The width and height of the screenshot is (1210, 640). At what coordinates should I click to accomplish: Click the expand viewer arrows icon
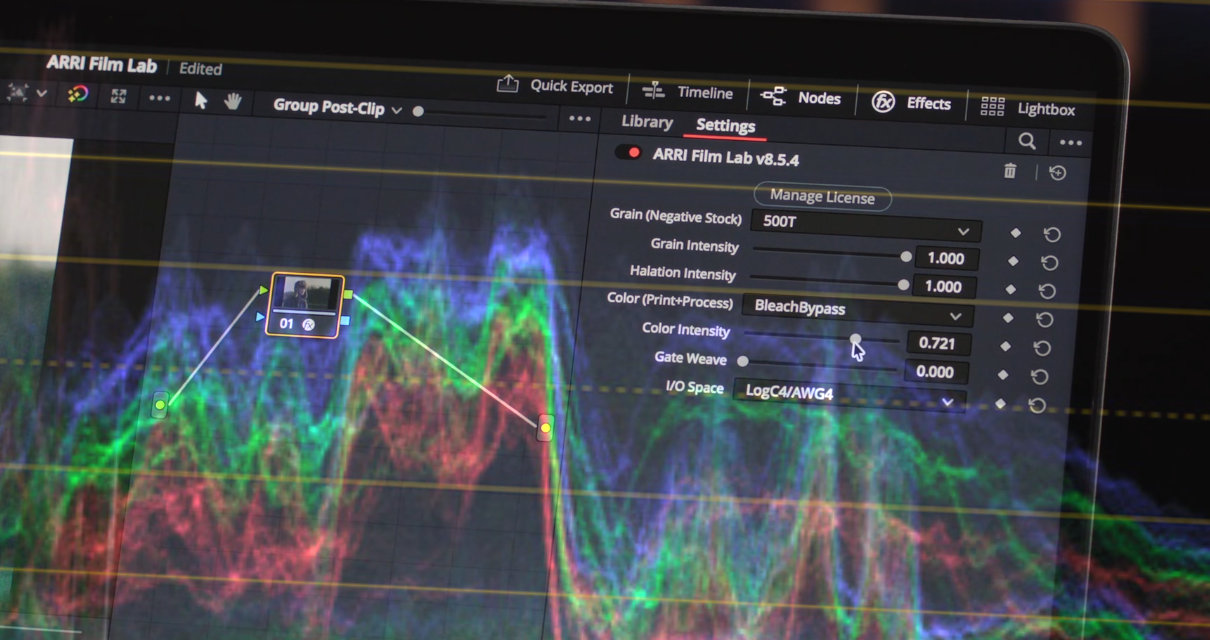click(119, 96)
